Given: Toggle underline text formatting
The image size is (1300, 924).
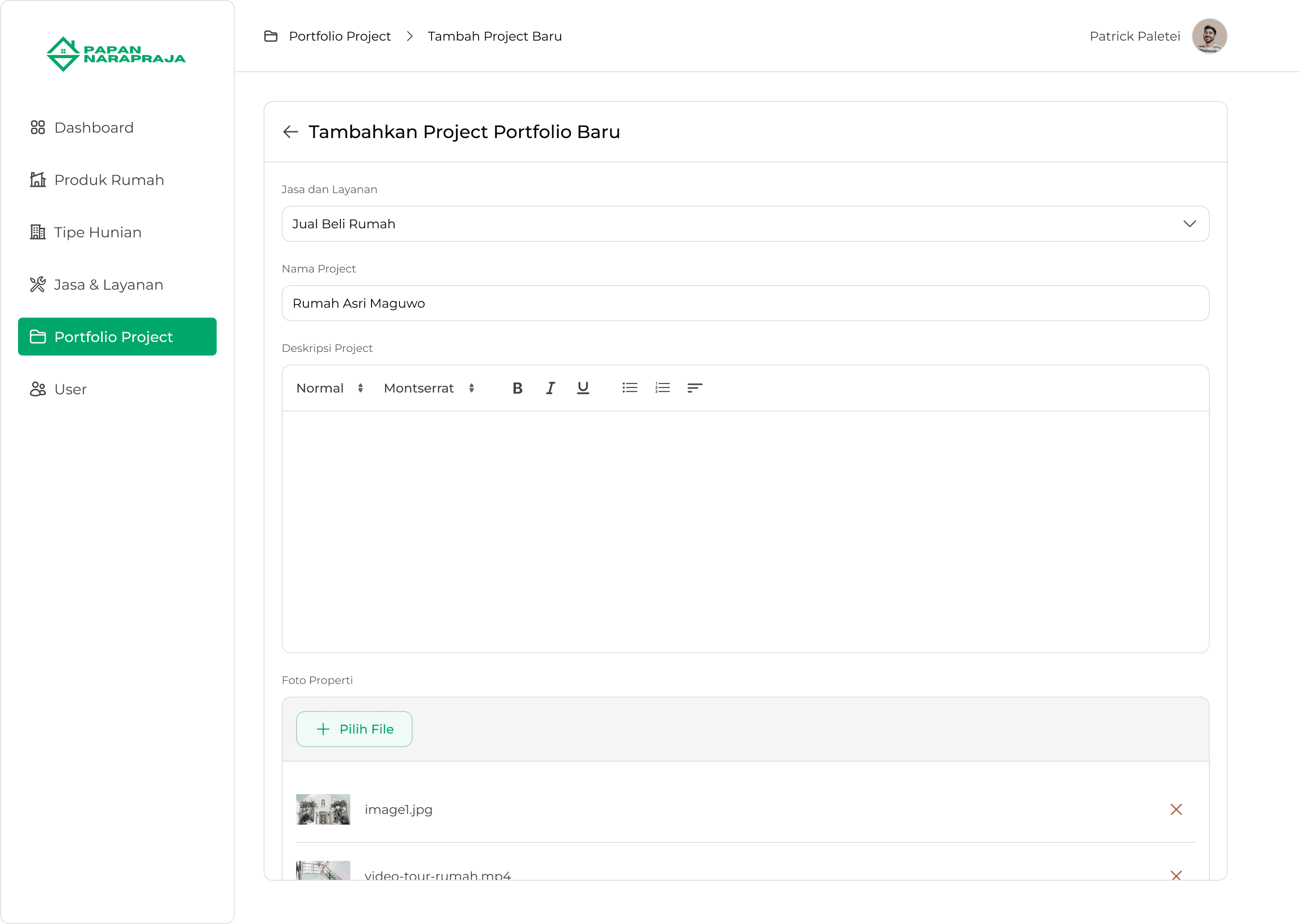Looking at the screenshot, I should click(x=583, y=388).
